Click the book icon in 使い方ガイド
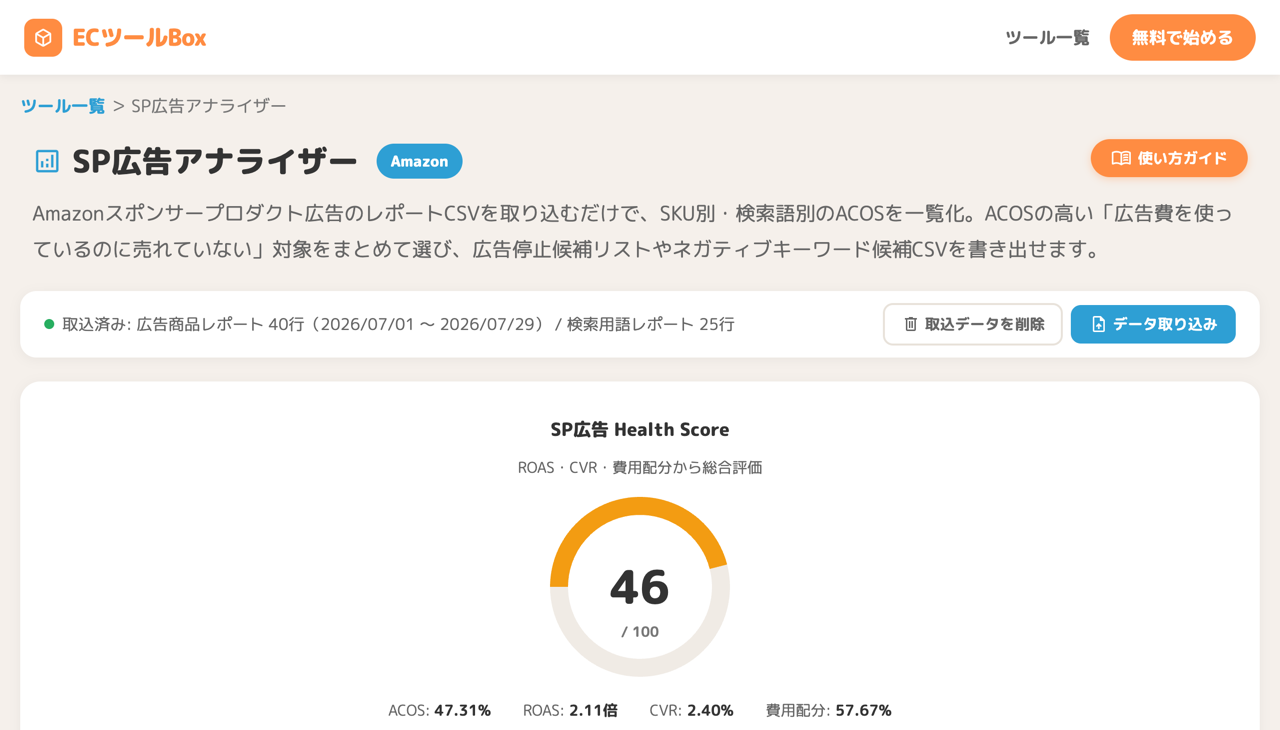Screen dimensions: 1280x730 pyautogui.click(x=1121, y=158)
